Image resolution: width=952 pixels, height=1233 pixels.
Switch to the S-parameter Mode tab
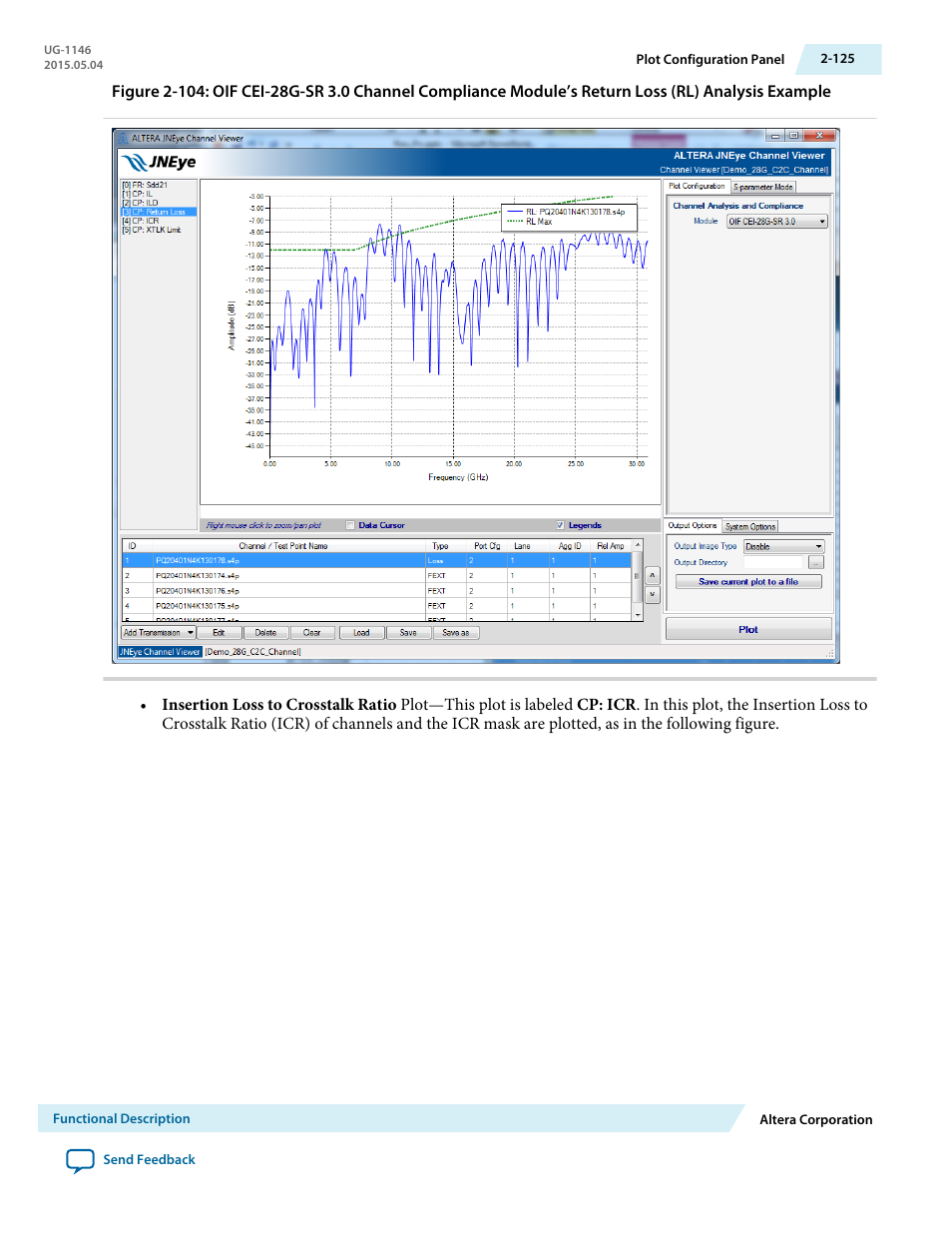763,187
